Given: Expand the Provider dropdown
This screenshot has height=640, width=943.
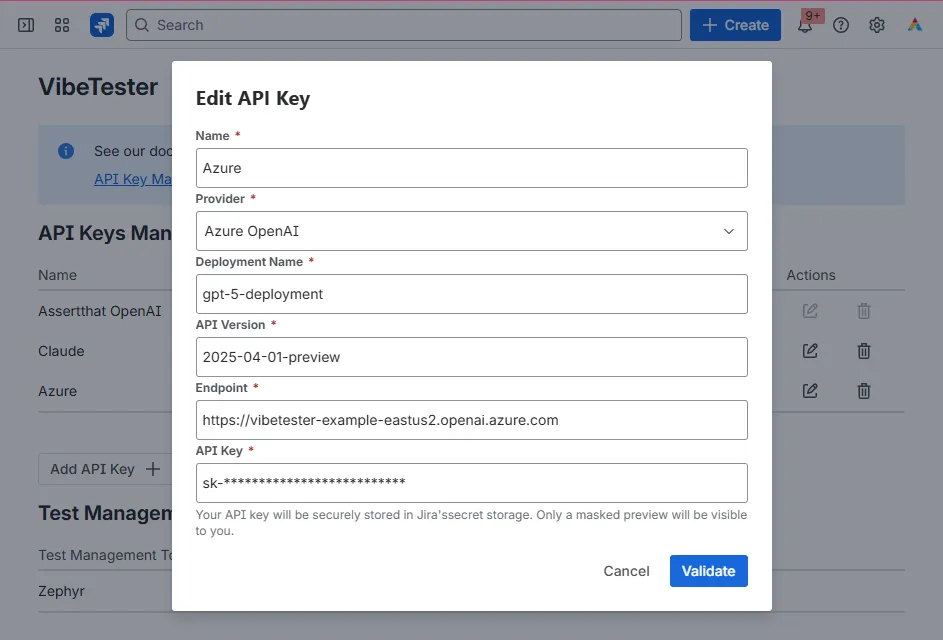Looking at the screenshot, I should (472, 231).
